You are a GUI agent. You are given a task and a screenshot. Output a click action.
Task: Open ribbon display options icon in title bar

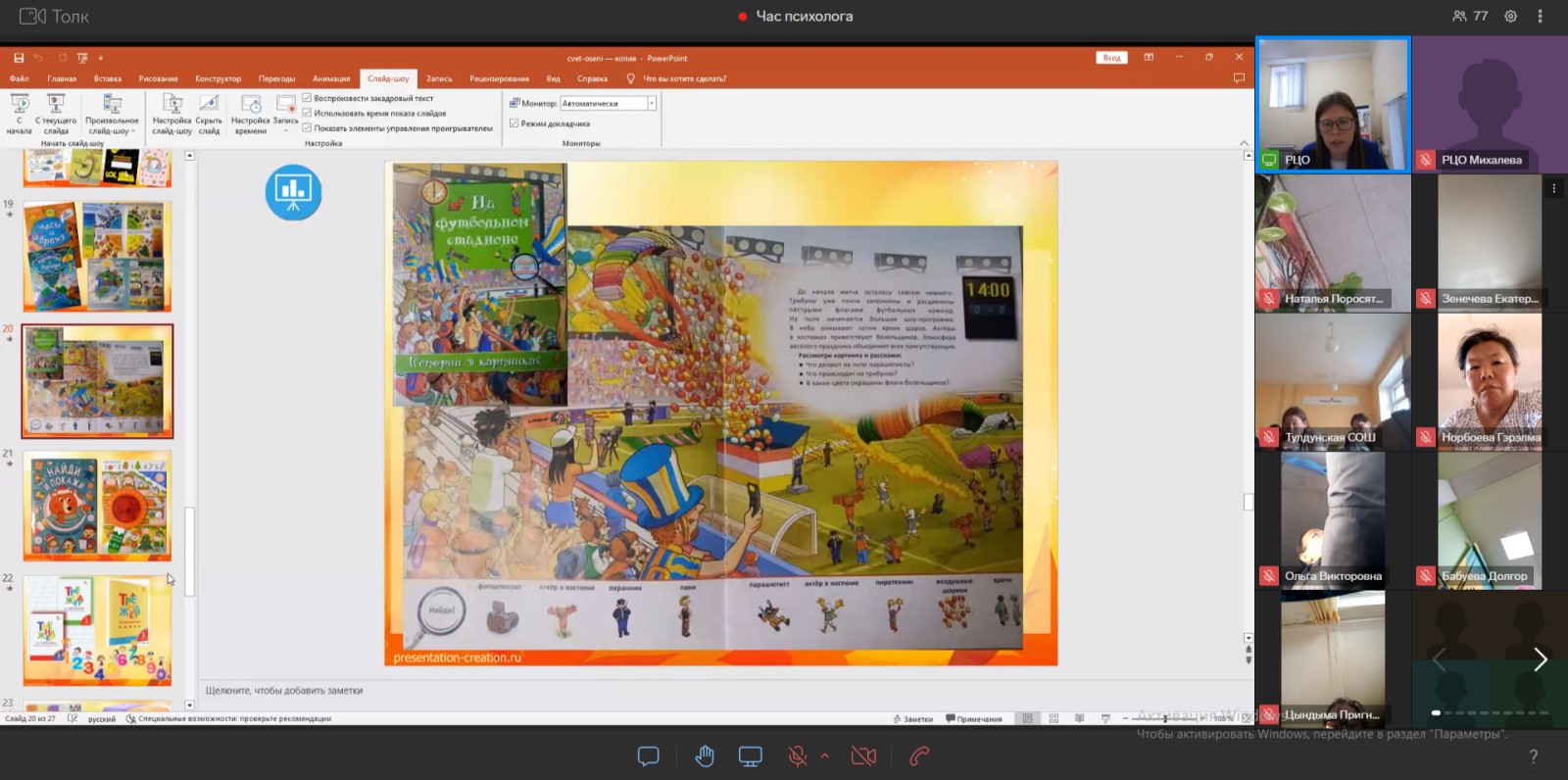1149,58
